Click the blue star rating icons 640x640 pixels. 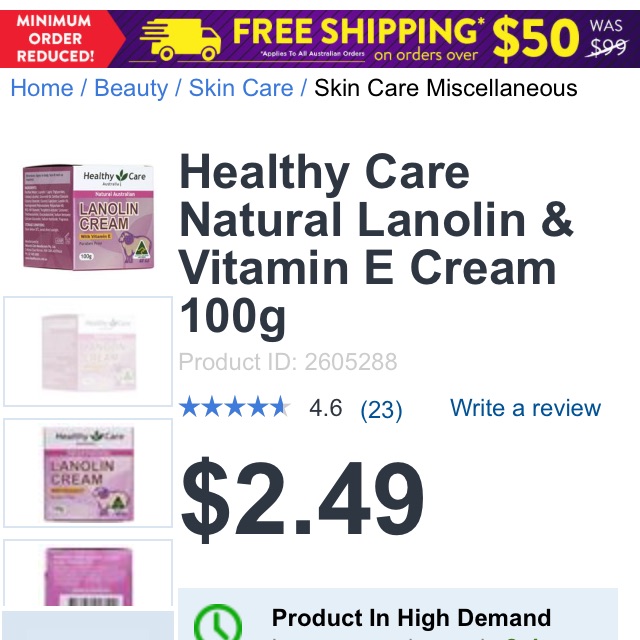tap(235, 407)
